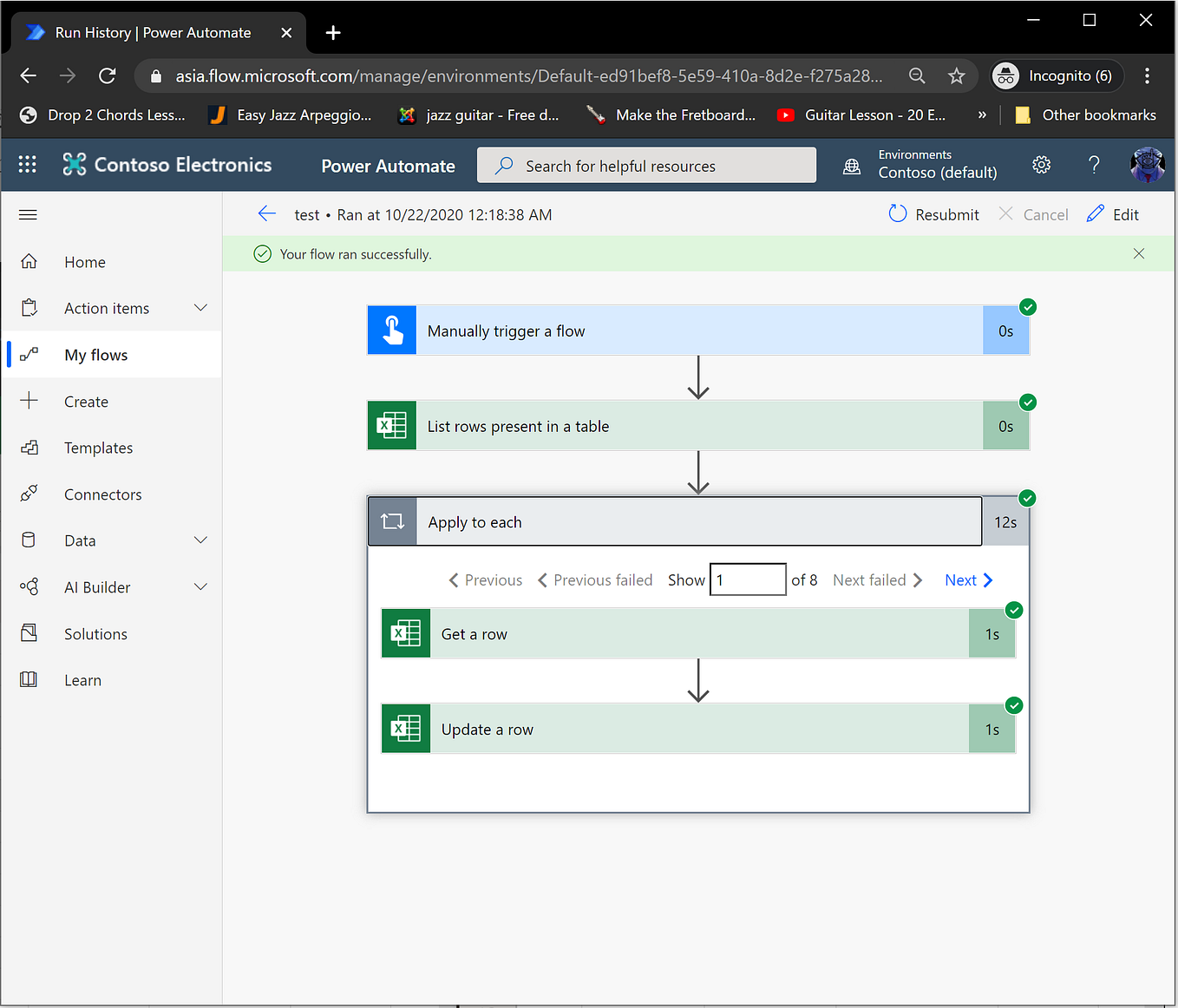The width and height of the screenshot is (1178, 1008).
Task: Click the iteration number Show input box
Action: tap(748, 579)
